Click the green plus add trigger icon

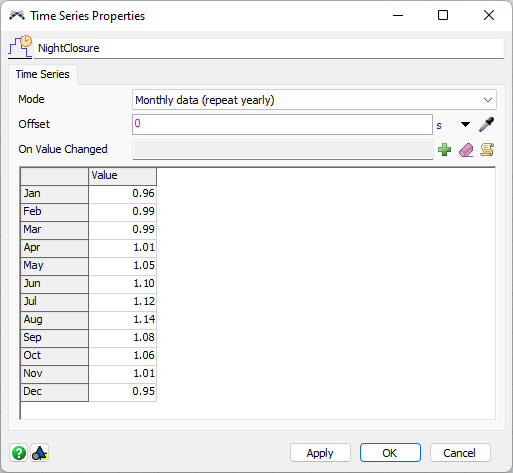point(444,150)
